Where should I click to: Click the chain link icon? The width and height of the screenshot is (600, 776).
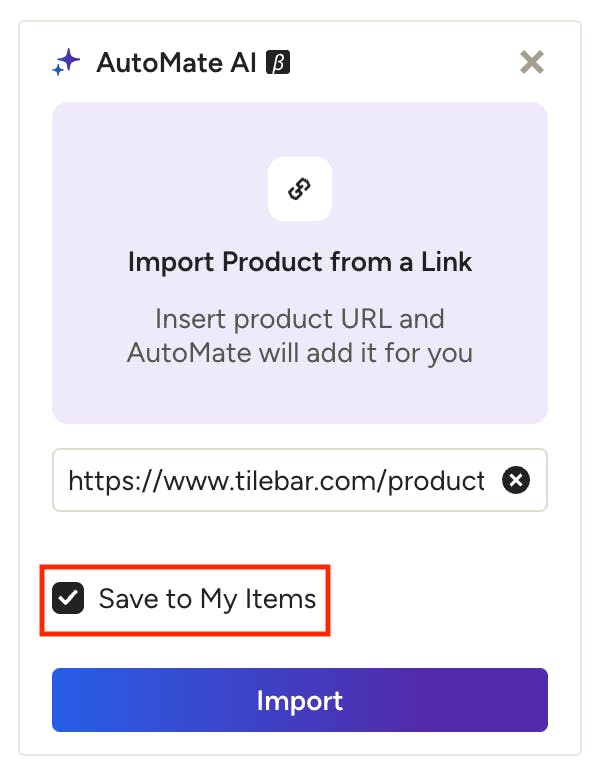coord(299,189)
